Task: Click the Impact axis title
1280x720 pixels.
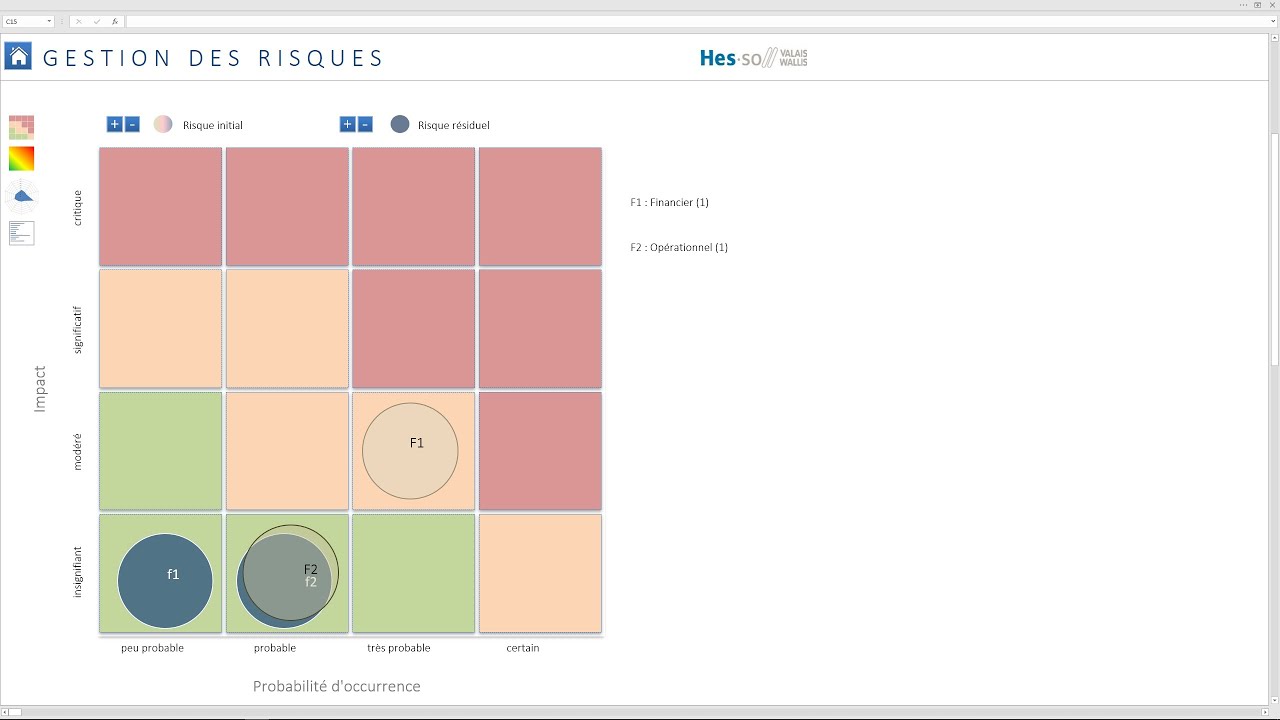Action: point(40,389)
